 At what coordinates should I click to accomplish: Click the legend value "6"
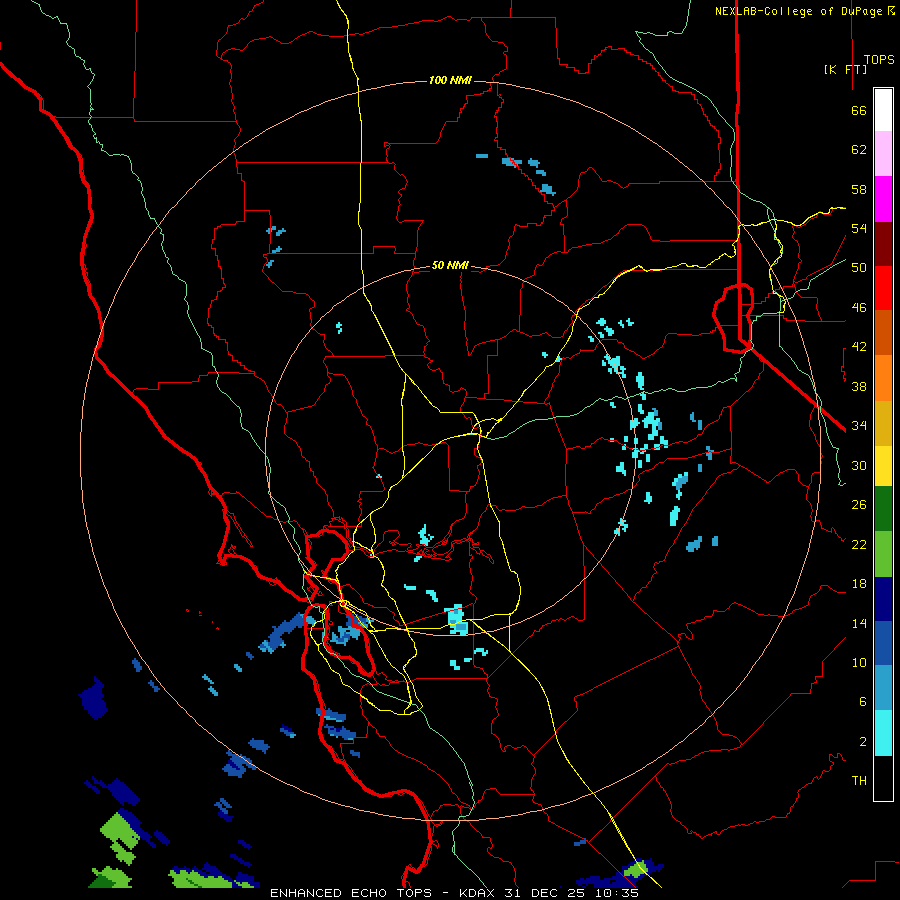pos(863,702)
